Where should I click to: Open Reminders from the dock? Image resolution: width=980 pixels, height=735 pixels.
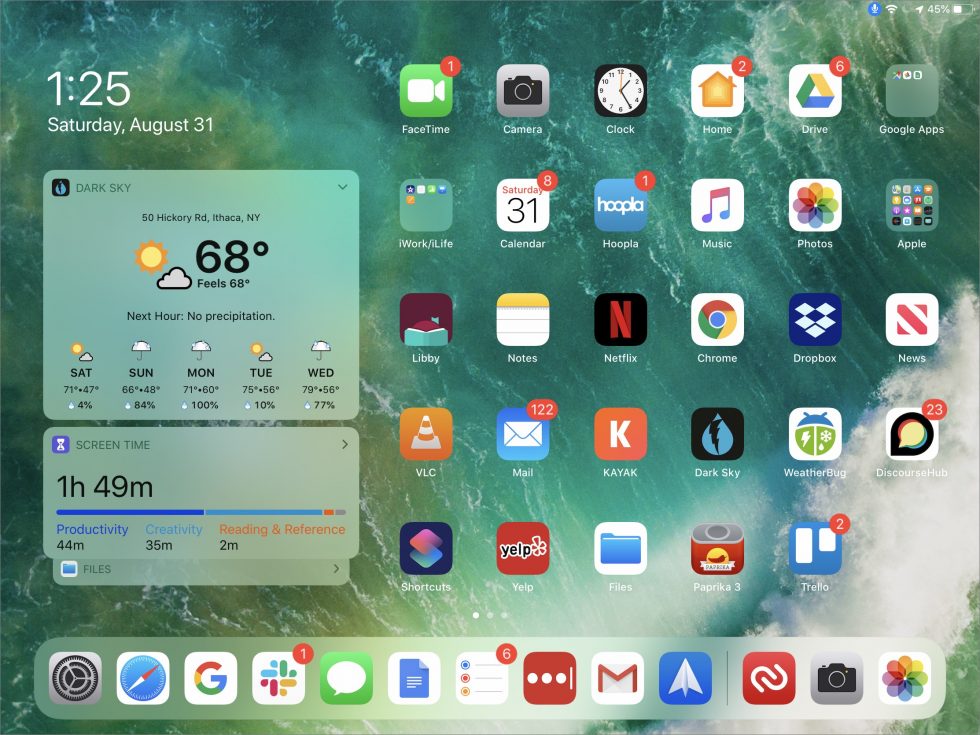pyautogui.click(x=482, y=678)
